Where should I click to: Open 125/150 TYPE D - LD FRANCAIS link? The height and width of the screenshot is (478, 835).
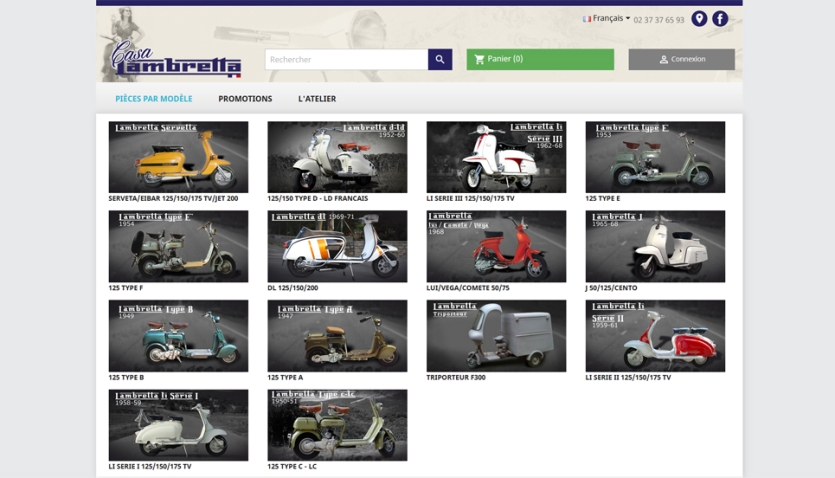pyautogui.click(x=317, y=198)
